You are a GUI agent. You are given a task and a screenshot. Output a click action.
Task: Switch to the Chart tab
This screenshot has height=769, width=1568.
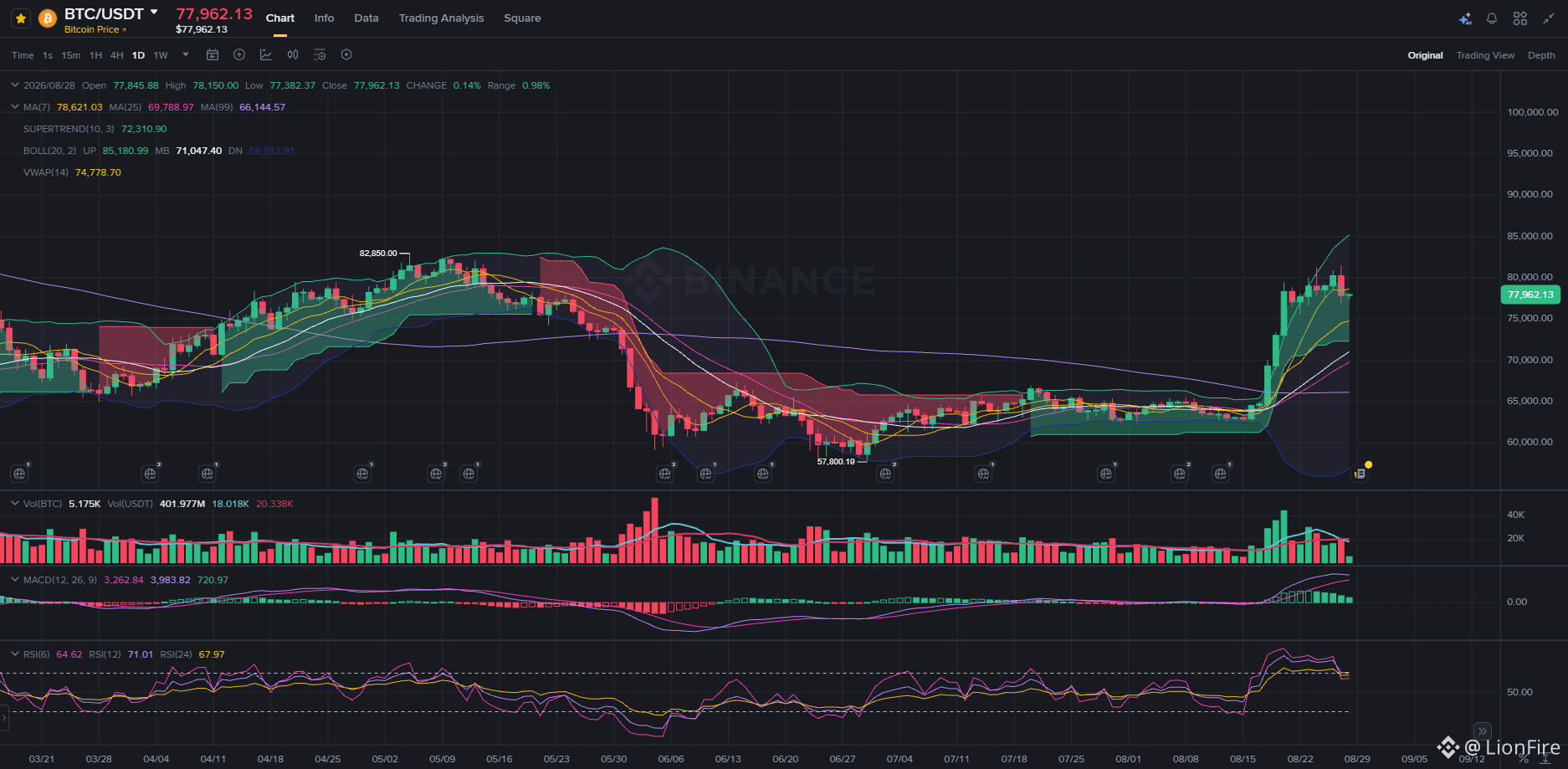[x=280, y=18]
